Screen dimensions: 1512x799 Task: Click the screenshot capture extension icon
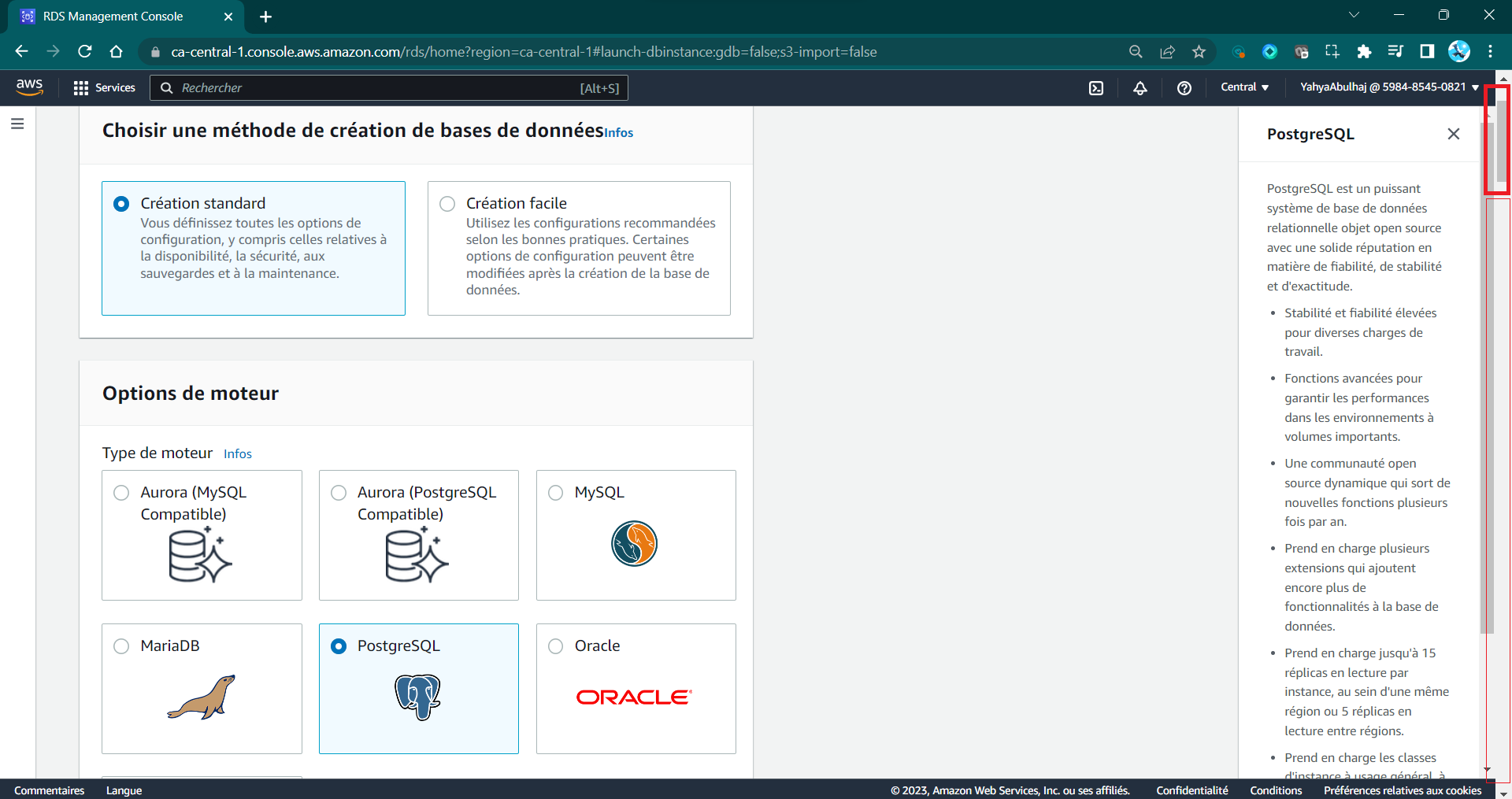[1332, 51]
